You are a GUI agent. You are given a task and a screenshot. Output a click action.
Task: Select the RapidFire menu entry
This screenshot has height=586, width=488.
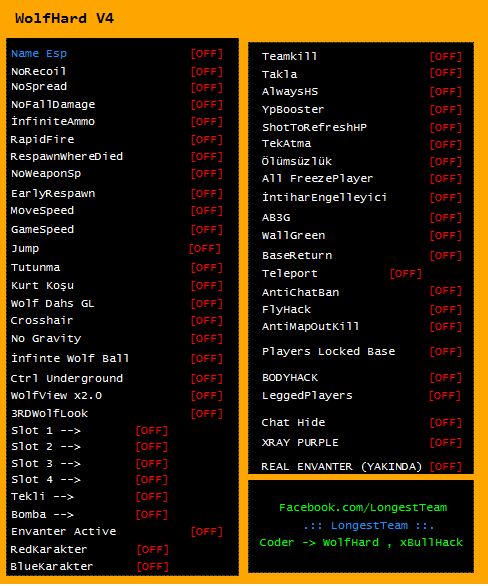[42, 139]
